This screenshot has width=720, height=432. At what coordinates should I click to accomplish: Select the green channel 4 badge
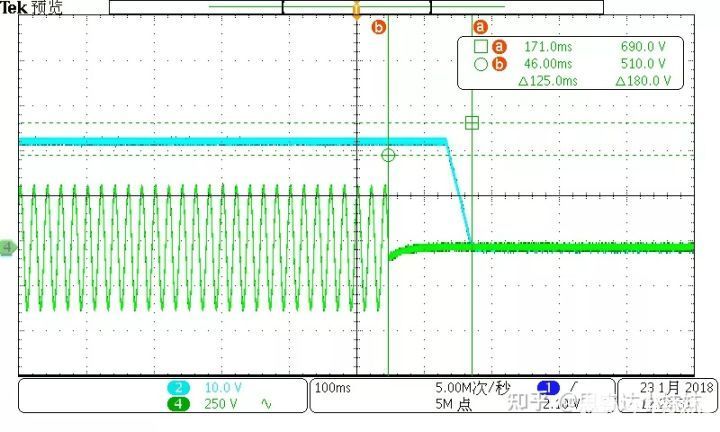178,404
